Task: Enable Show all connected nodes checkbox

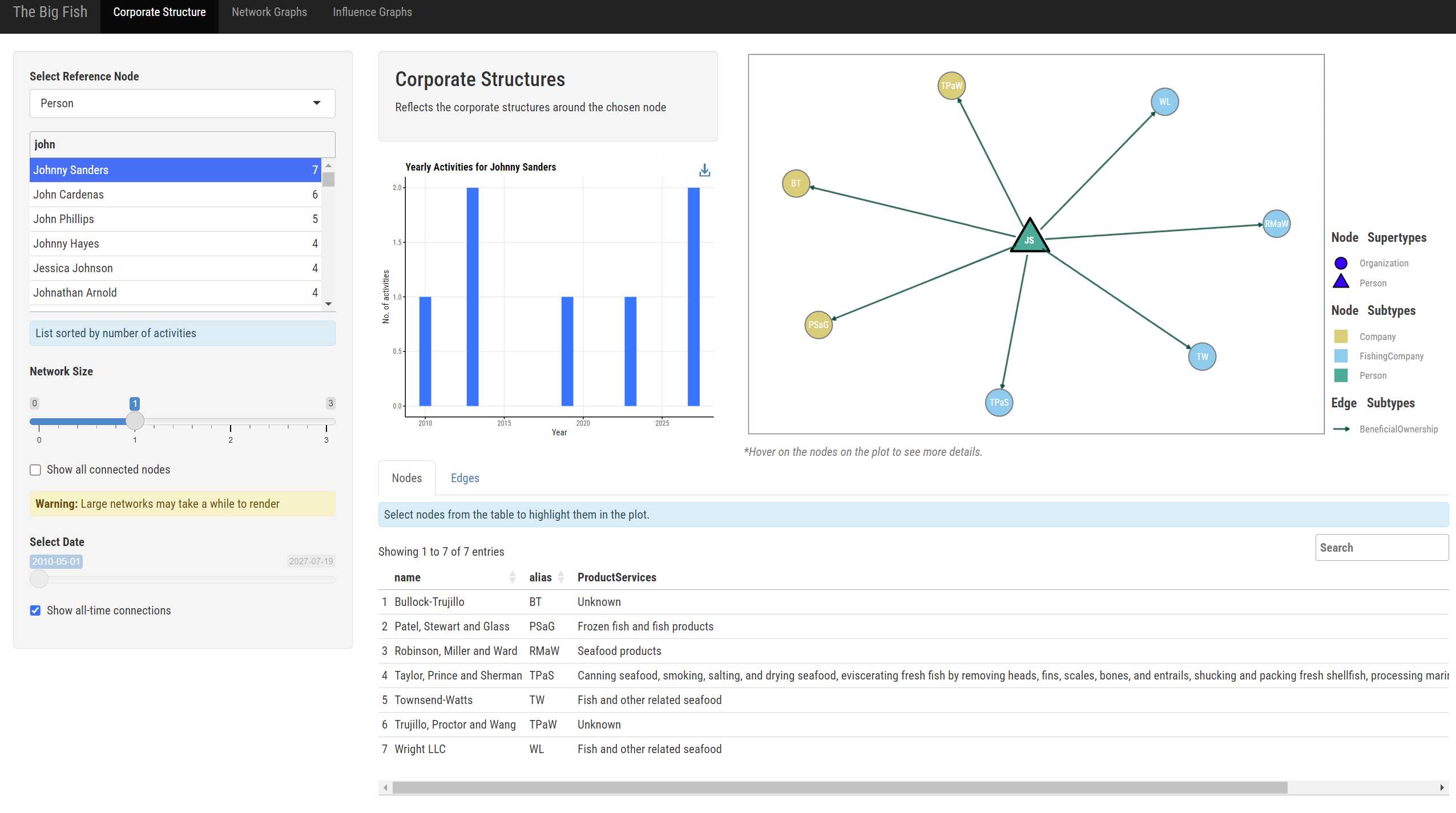Action: coord(35,470)
